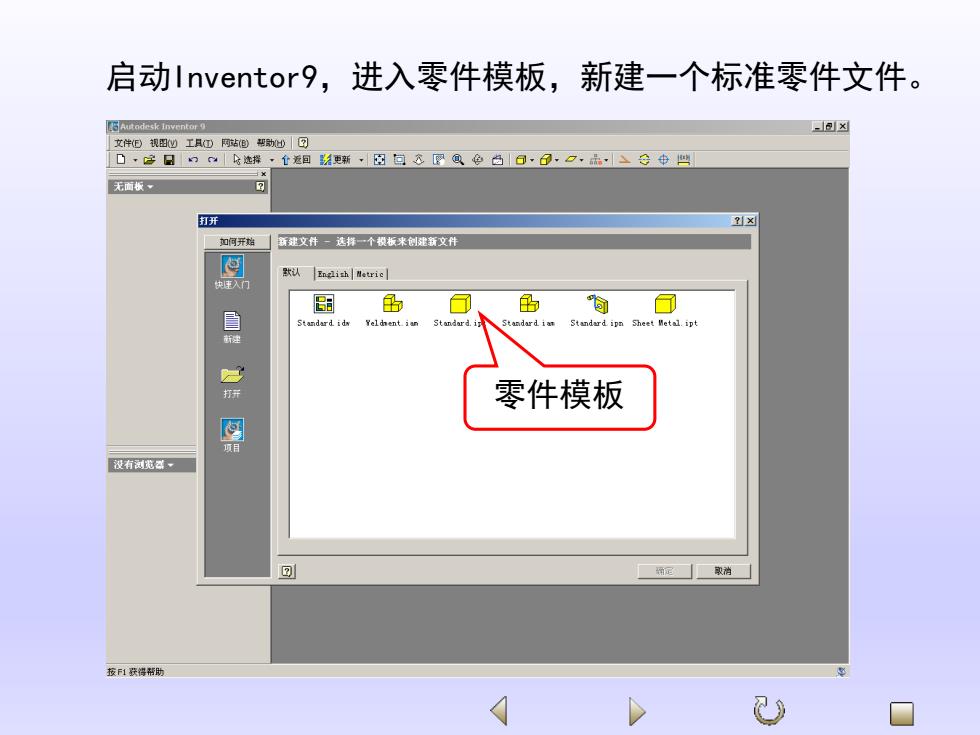
Task: Click the Open folder toolbar icon
Action: coord(149,160)
